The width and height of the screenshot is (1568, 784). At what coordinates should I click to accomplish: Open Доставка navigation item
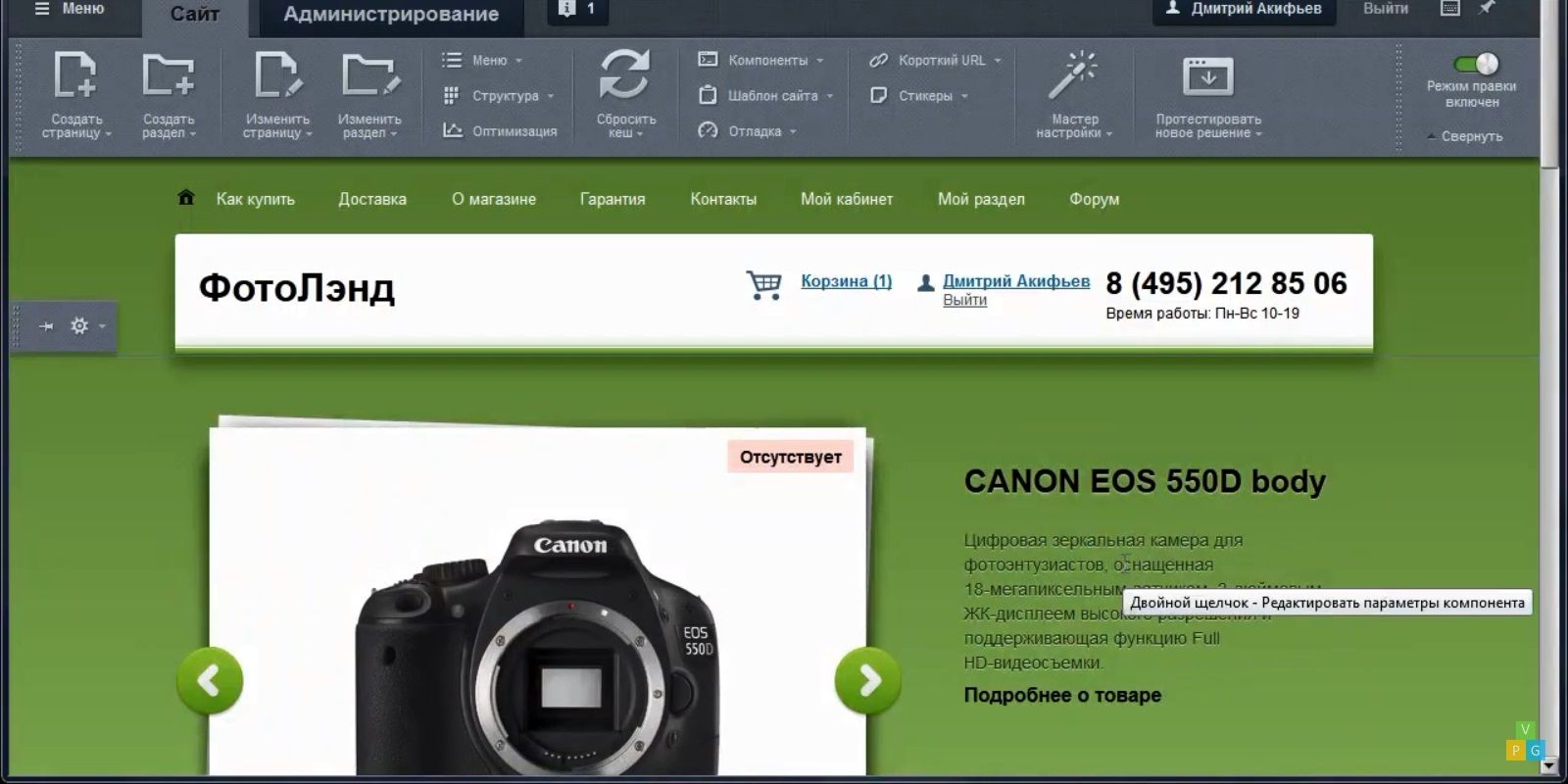coord(372,199)
